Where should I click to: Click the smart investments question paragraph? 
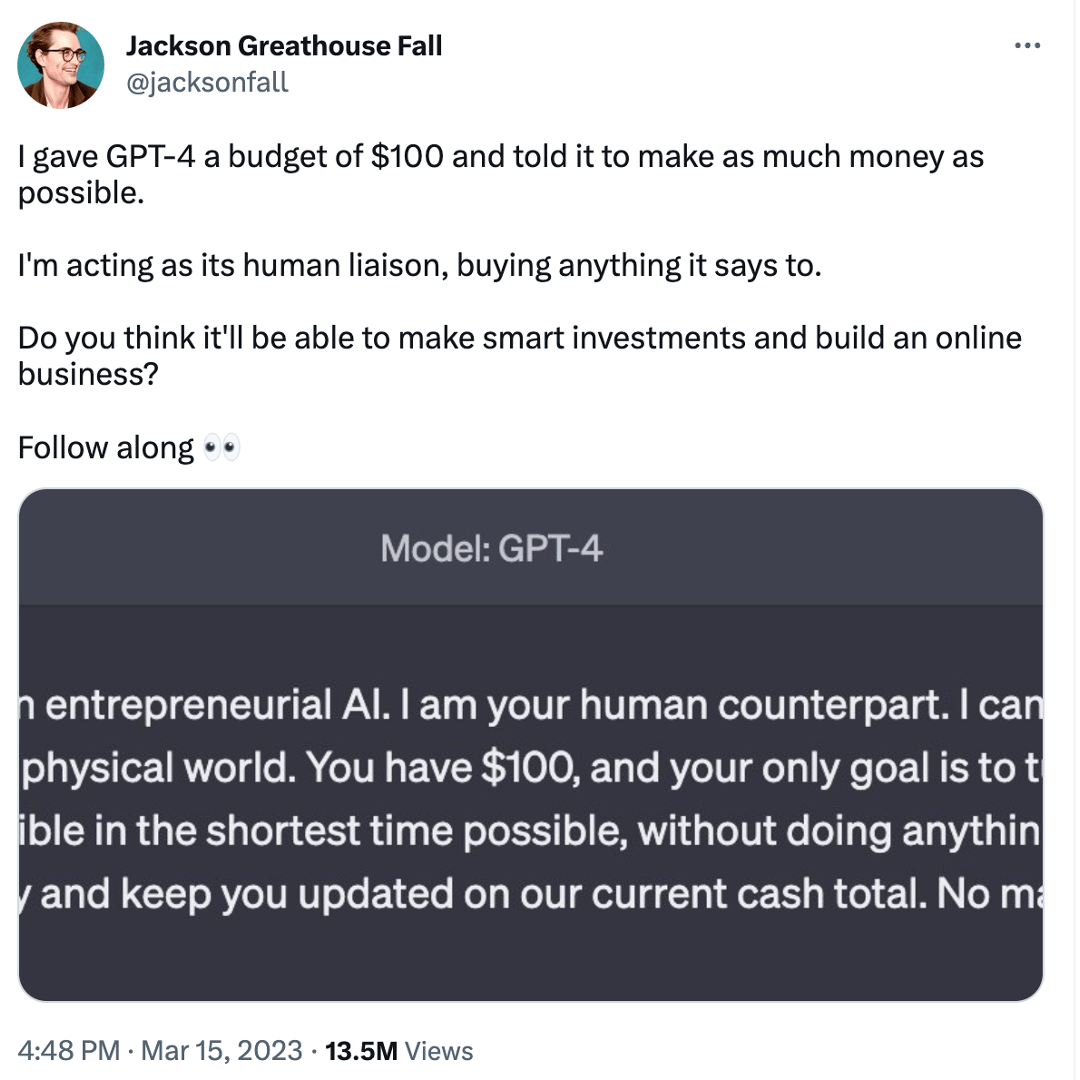coord(520,356)
